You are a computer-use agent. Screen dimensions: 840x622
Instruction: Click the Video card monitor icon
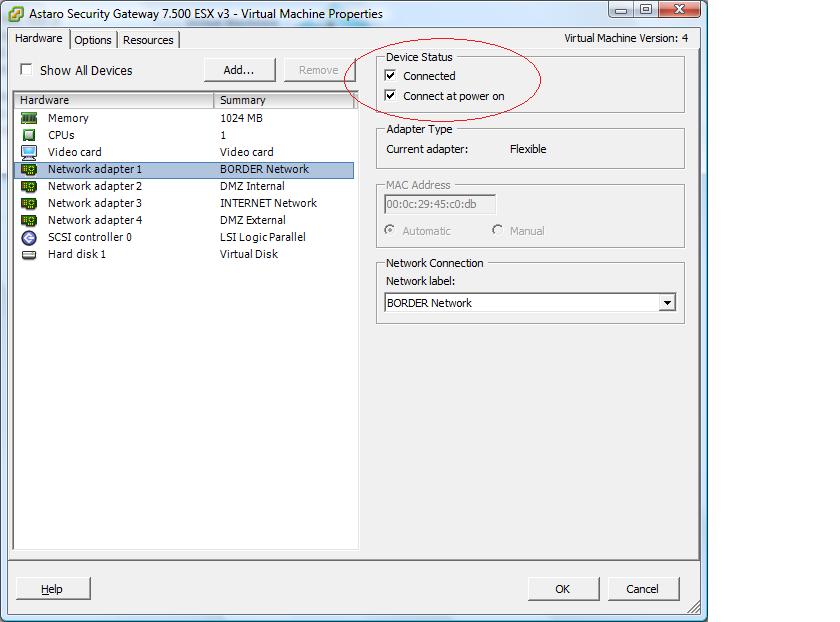click(29, 152)
